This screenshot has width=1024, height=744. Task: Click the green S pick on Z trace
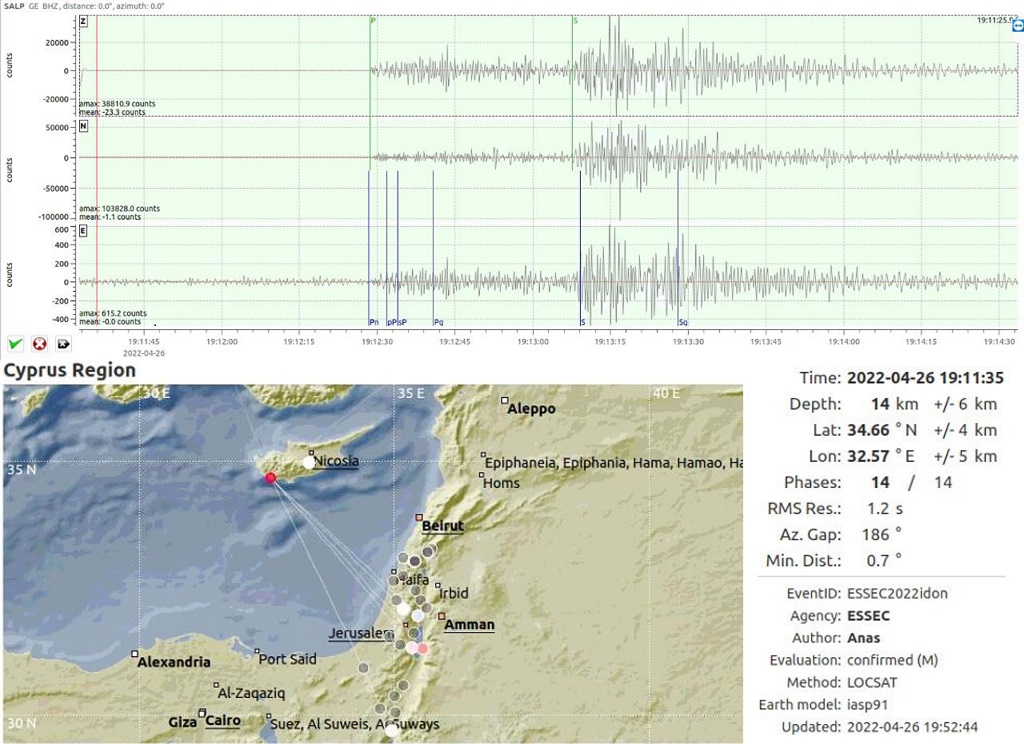pos(575,20)
